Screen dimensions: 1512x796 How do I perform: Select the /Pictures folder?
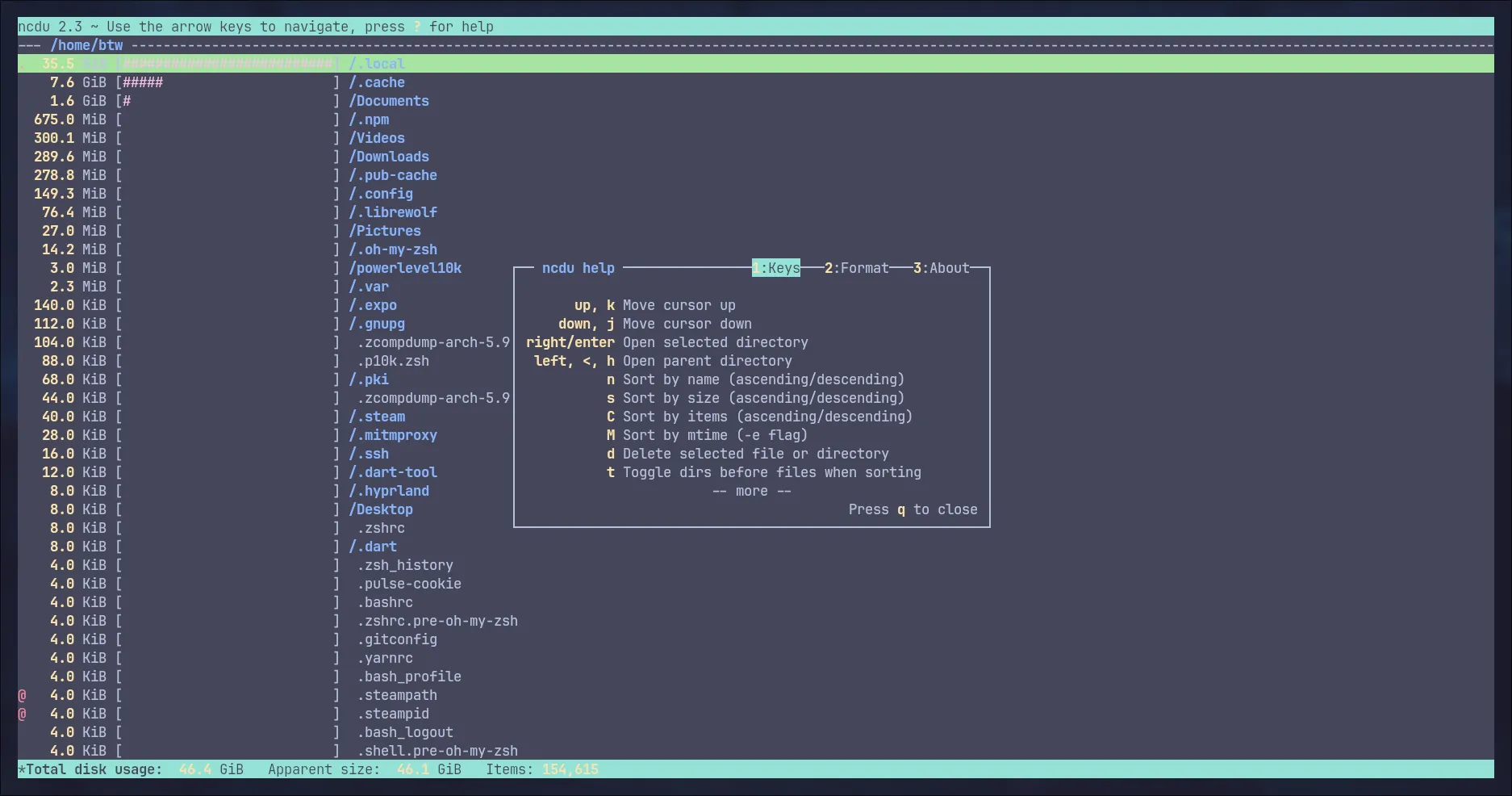tap(384, 231)
